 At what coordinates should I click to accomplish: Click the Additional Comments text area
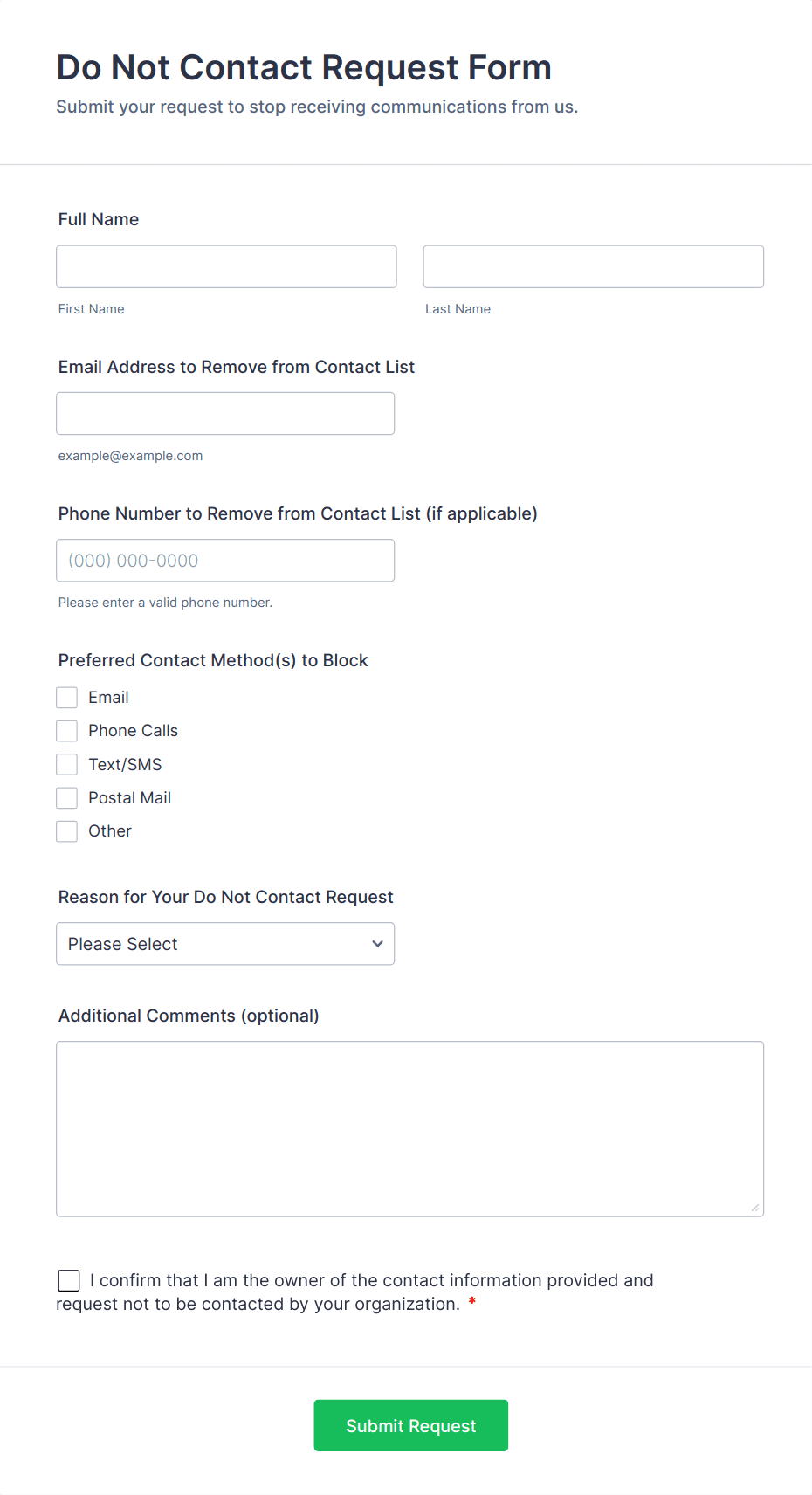point(409,1128)
